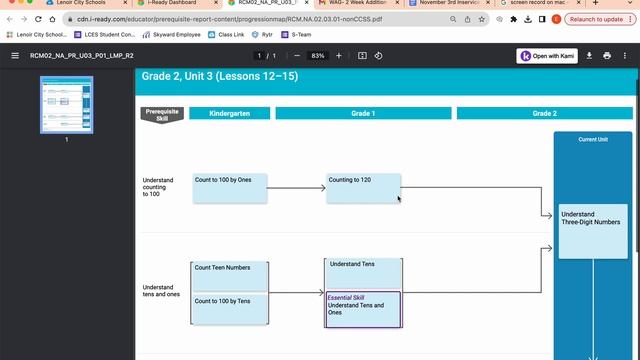Click the address bar URL
The image size is (640, 360).
[x=229, y=19]
